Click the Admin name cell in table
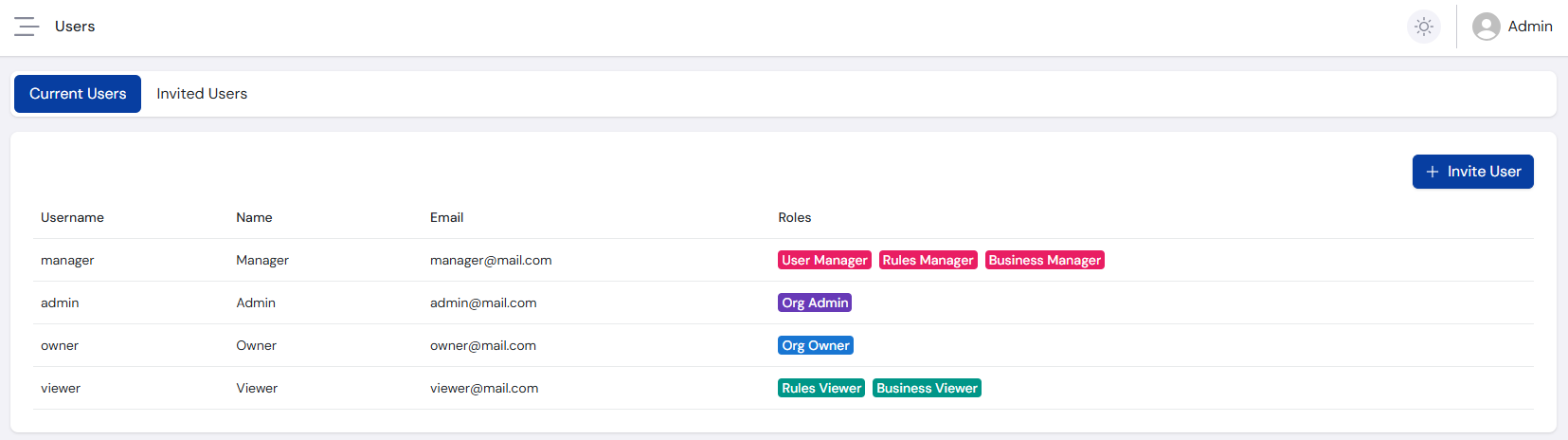Image resolution: width=1568 pixels, height=440 pixels. click(256, 302)
